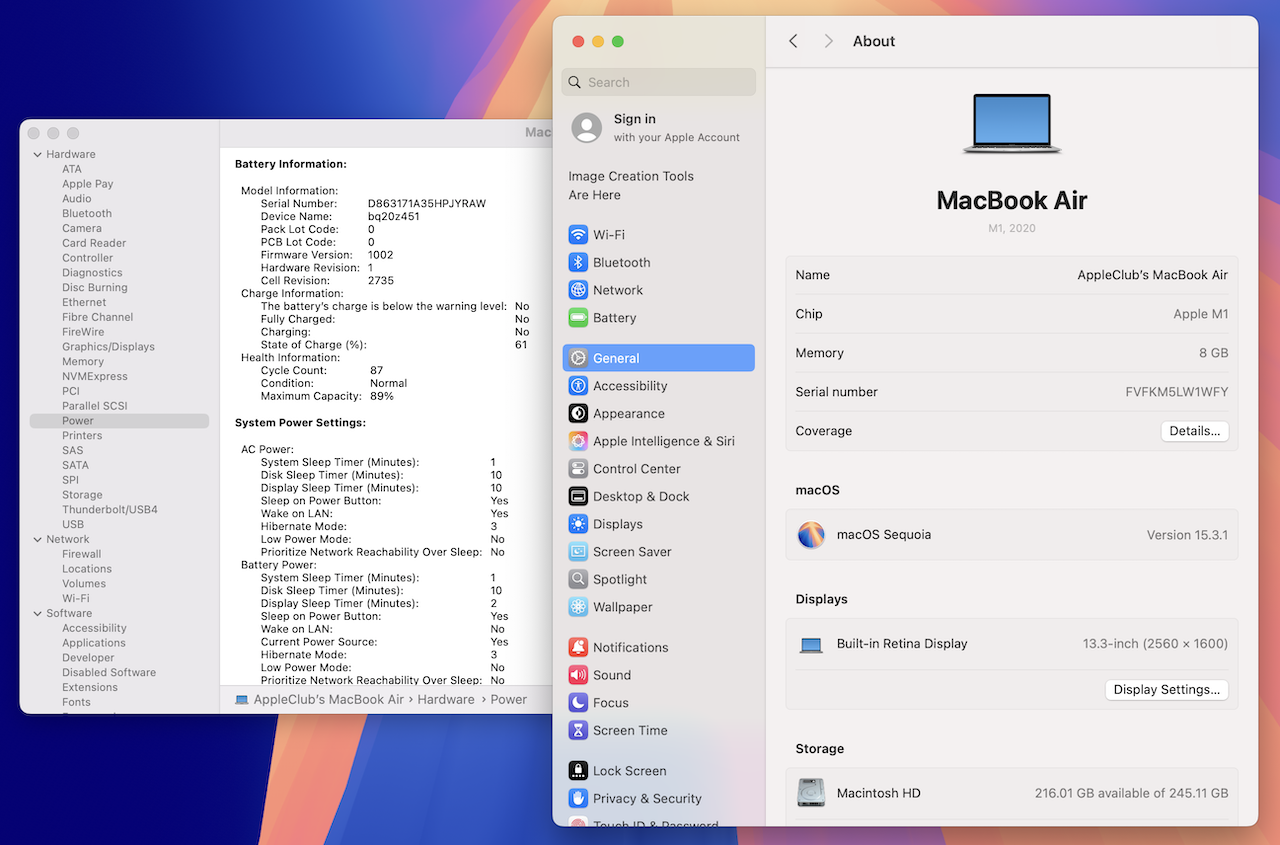Image resolution: width=1280 pixels, height=845 pixels.
Task: Select the Accessibility icon in System Settings
Action: coord(578,386)
